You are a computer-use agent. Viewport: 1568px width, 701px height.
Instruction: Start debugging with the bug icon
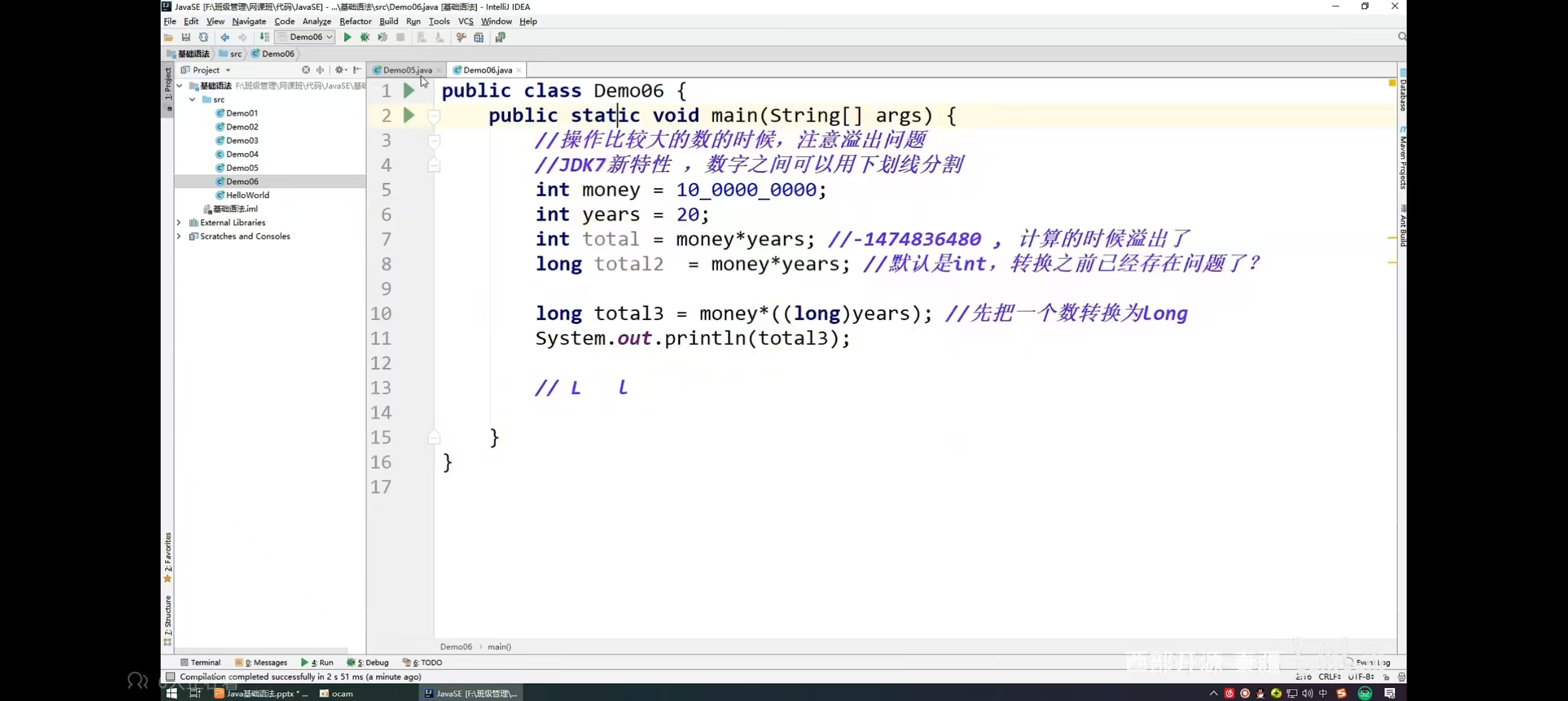click(365, 37)
